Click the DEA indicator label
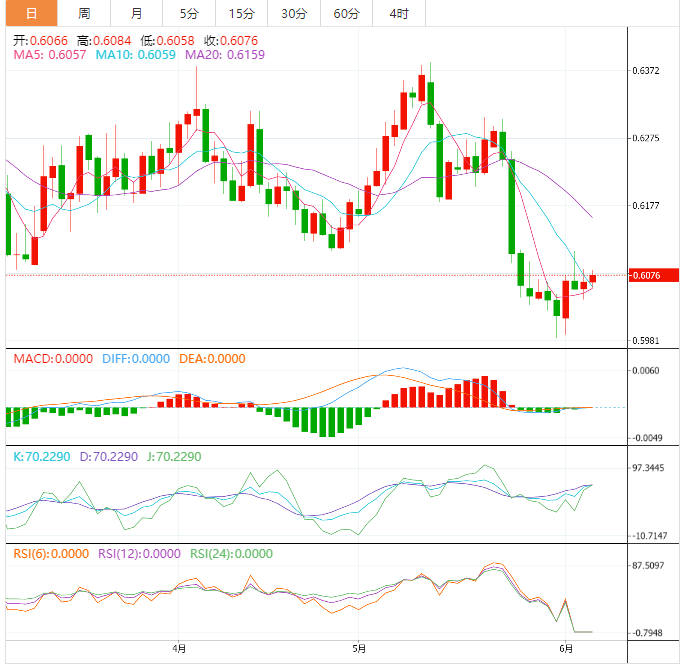685x668 pixels. coord(211,359)
